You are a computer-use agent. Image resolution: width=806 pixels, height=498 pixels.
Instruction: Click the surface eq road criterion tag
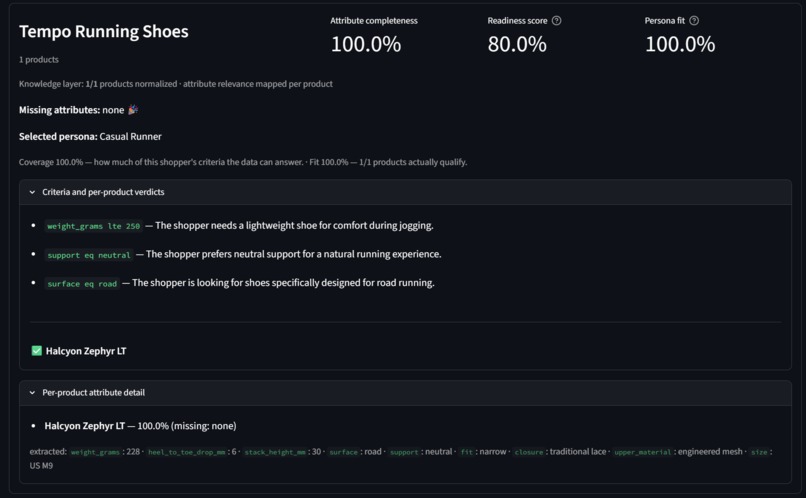pos(82,284)
